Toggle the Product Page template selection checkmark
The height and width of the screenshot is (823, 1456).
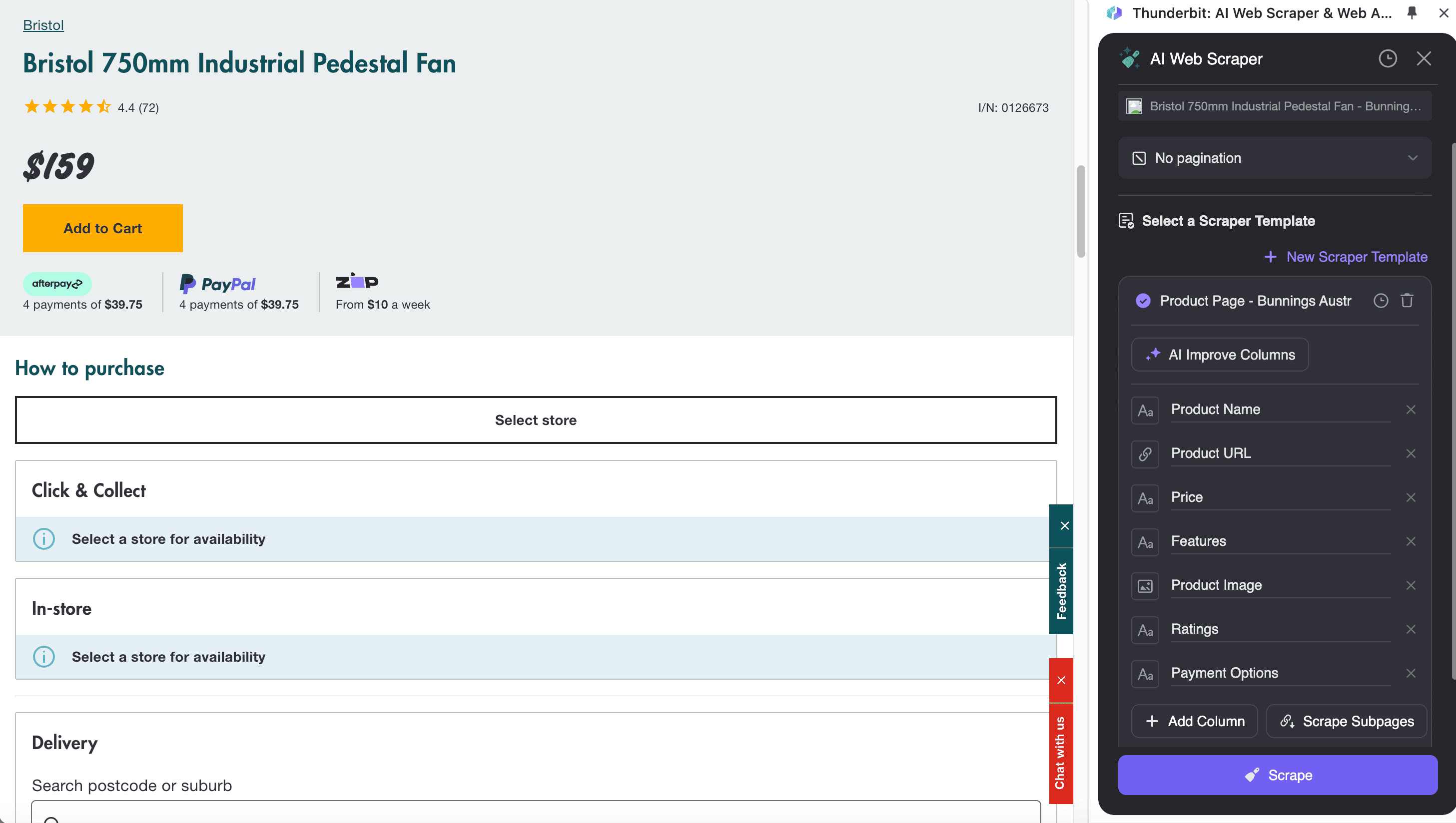tap(1143, 301)
